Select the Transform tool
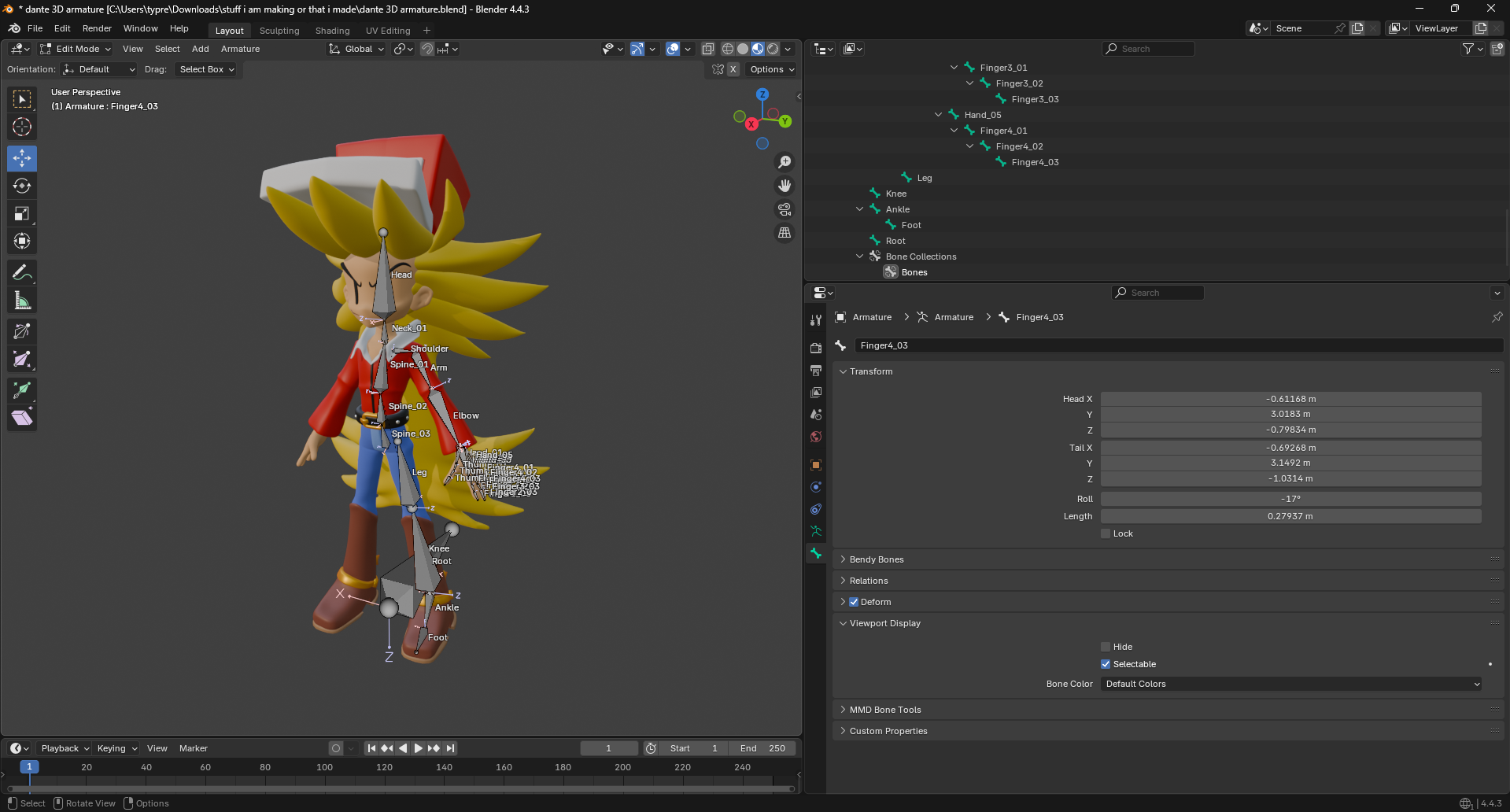Screen dimensions: 1510x812 [22, 241]
